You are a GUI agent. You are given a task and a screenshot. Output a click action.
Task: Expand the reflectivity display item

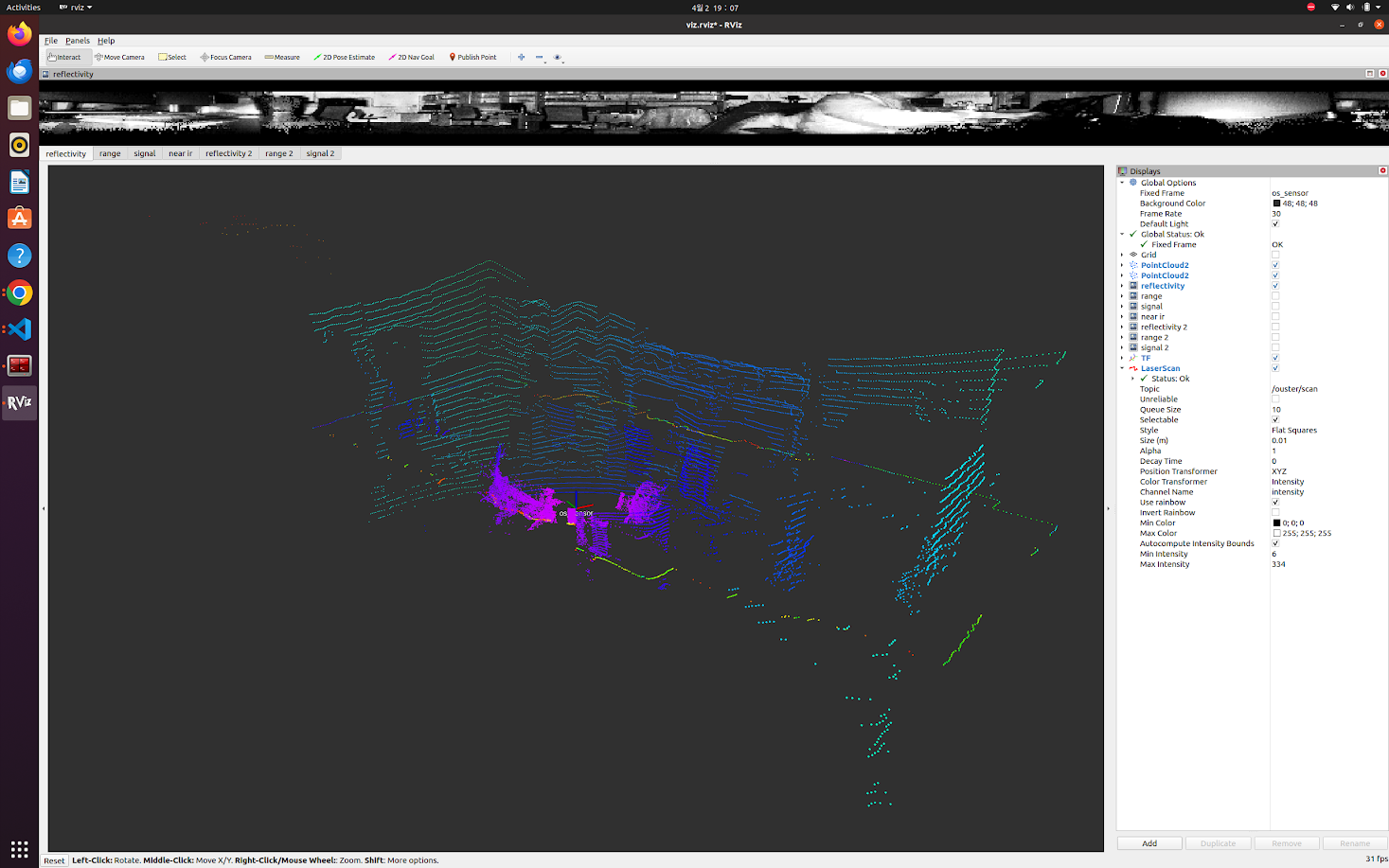point(1123,286)
